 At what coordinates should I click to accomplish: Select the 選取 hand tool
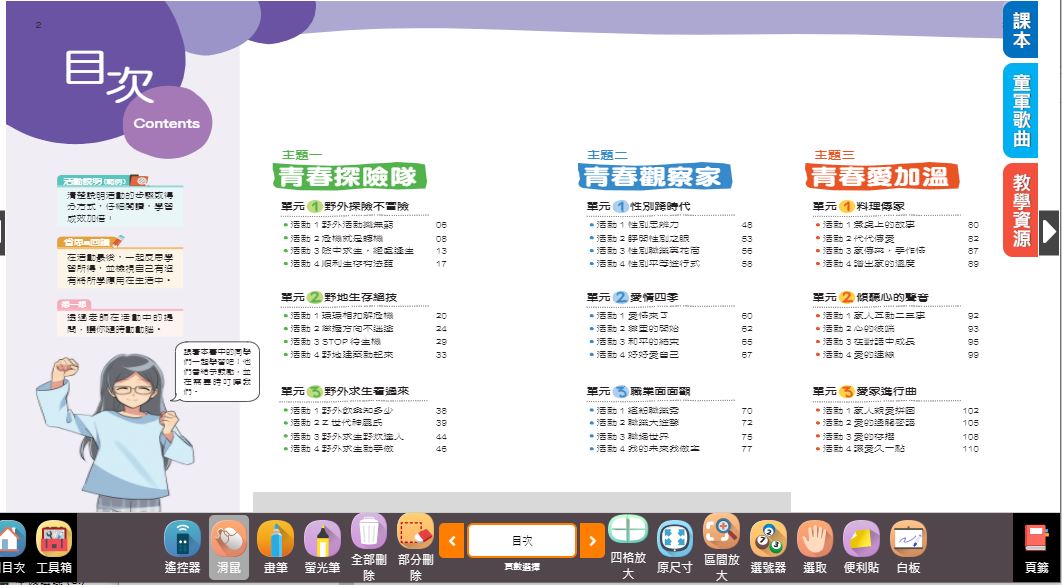[x=815, y=547]
